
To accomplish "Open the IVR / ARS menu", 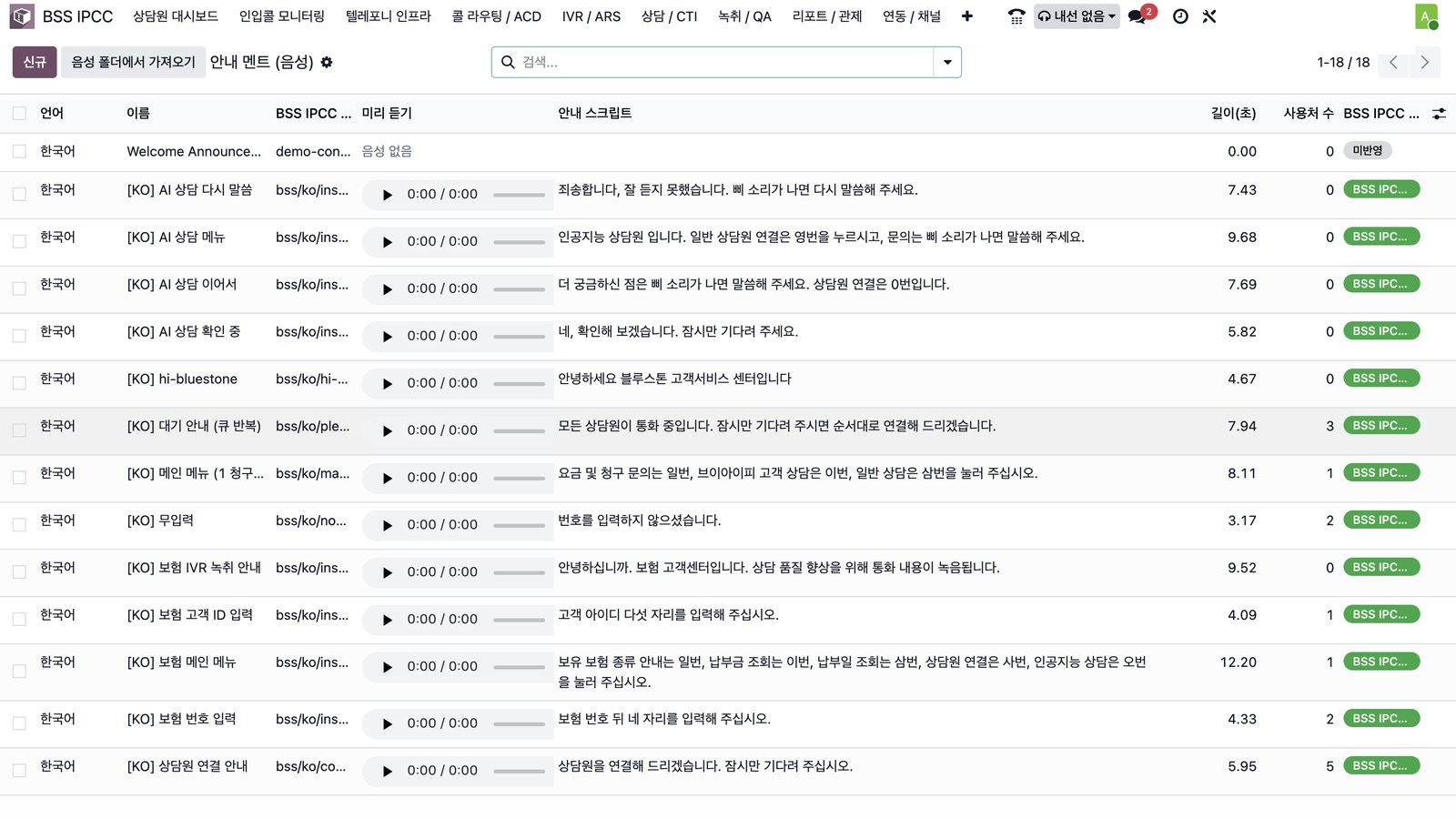I will click(591, 16).
